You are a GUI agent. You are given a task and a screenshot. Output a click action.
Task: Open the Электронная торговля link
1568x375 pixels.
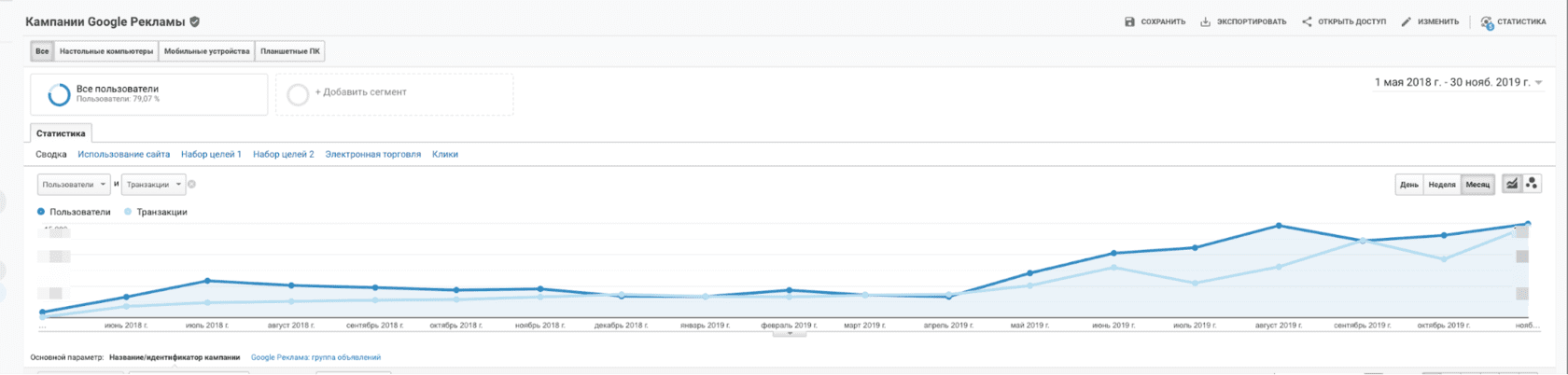coord(372,154)
